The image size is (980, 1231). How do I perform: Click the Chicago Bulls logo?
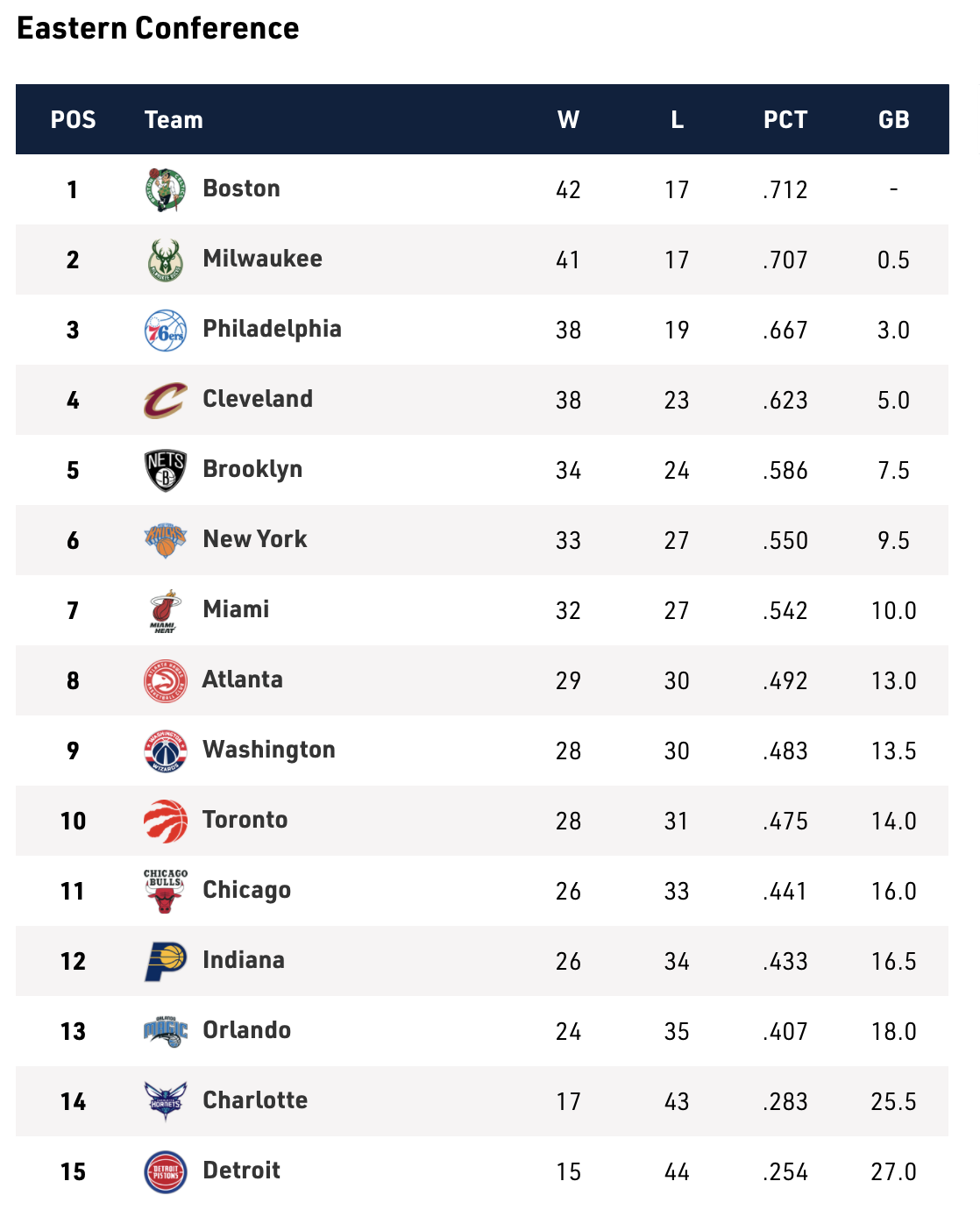[166, 892]
